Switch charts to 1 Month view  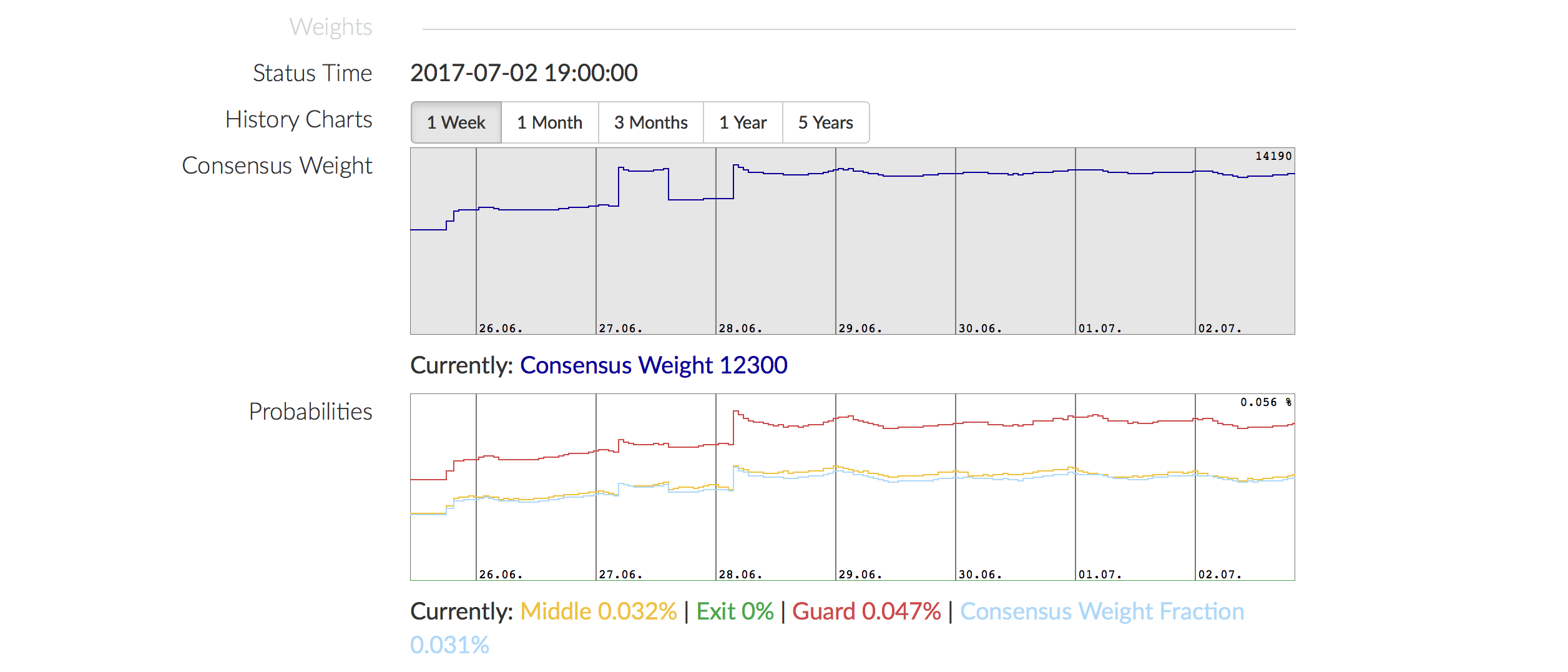click(x=549, y=122)
